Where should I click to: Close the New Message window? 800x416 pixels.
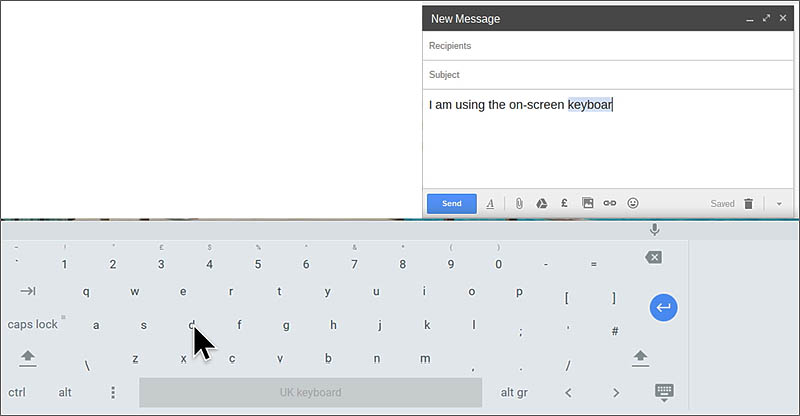click(783, 18)
